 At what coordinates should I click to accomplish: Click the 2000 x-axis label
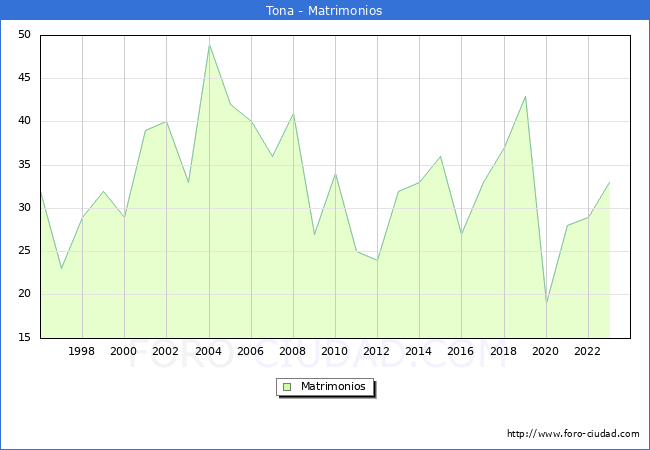(x=124, y=352)
